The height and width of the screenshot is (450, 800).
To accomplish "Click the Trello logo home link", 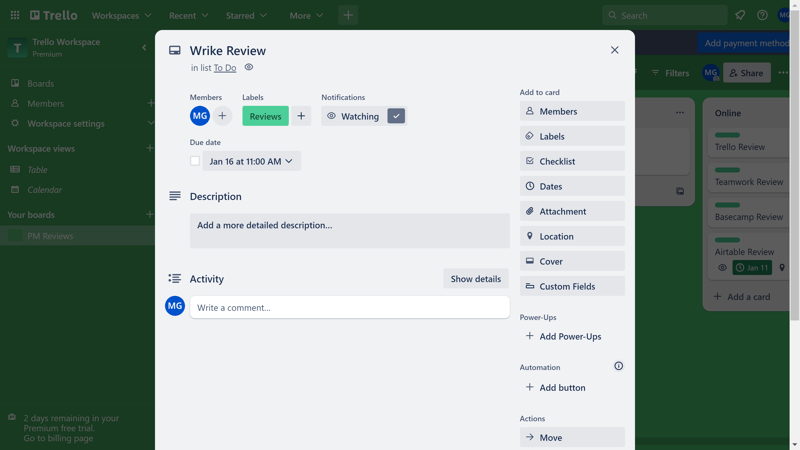I will coord(54,15).
